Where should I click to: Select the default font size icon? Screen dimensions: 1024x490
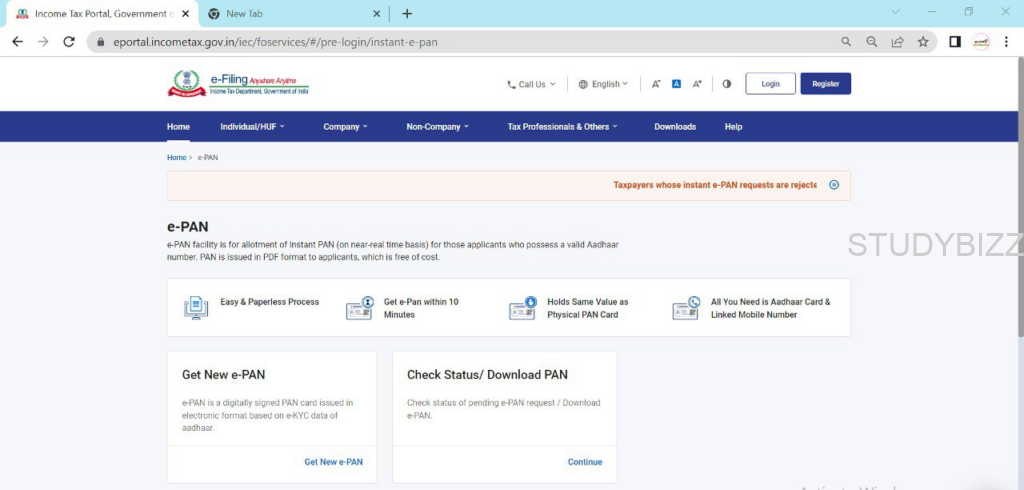(x=676, y=84)
